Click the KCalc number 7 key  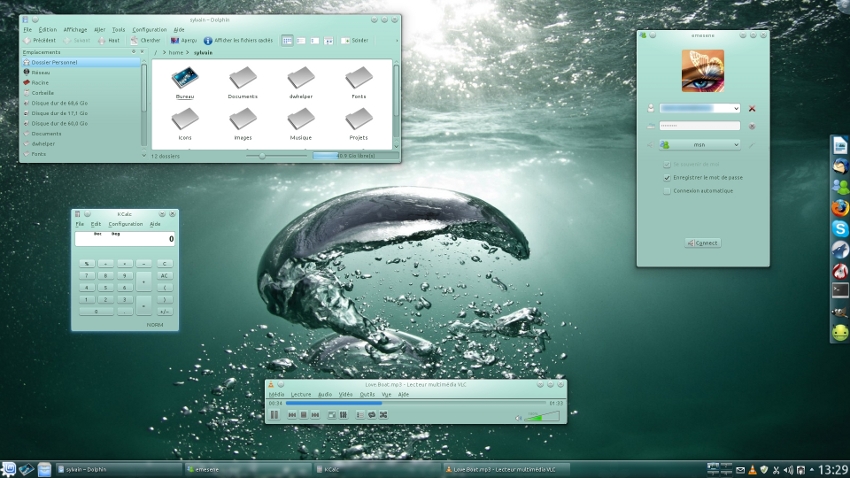(x=86, y=275)
